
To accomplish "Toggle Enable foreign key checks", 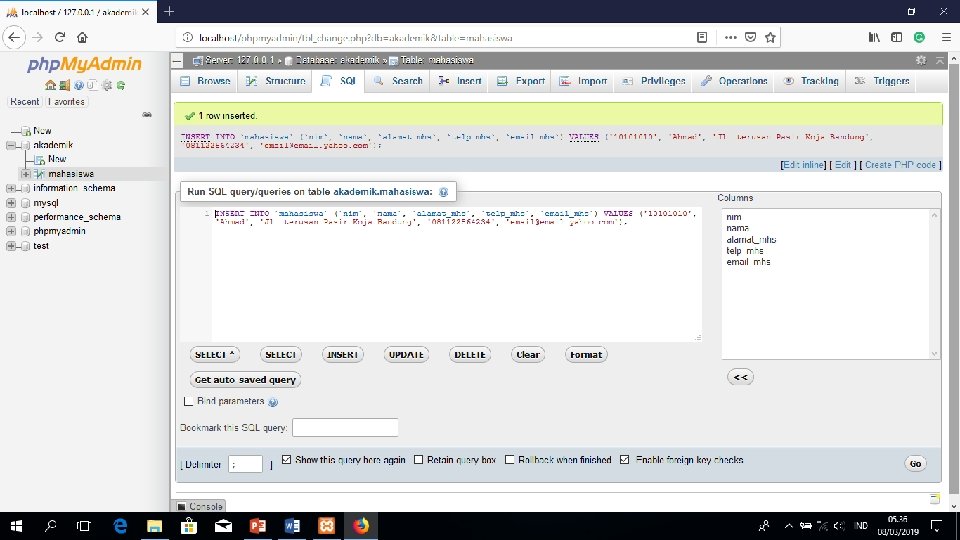I will 624,459.
